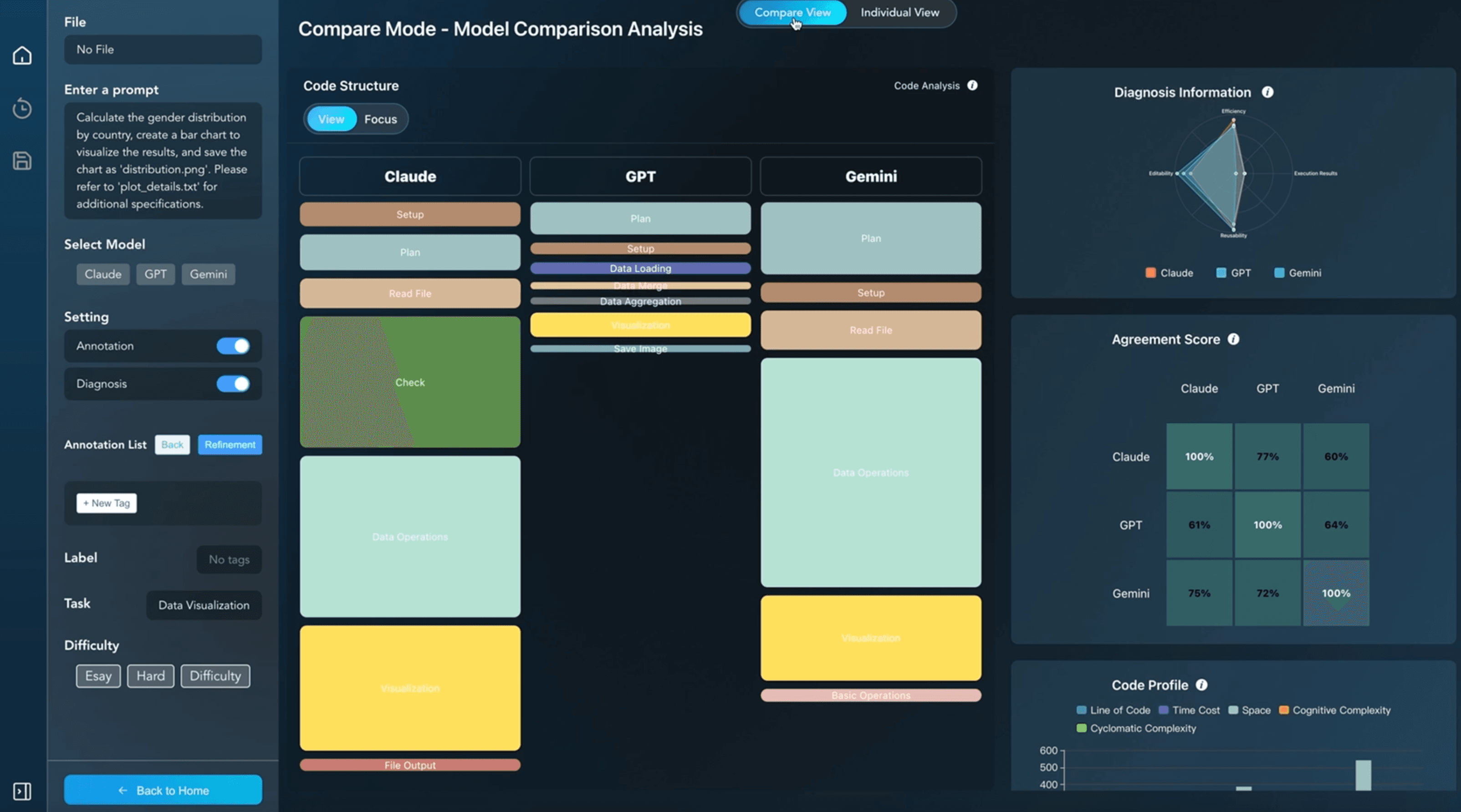Click Claude's Setup block

coord(410,214)
